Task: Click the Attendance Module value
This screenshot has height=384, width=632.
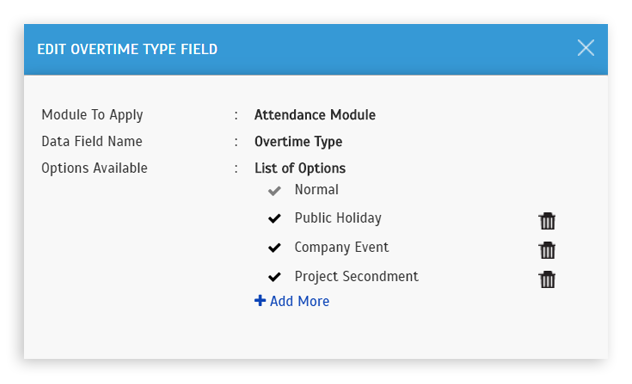Action: pos(315,115)
